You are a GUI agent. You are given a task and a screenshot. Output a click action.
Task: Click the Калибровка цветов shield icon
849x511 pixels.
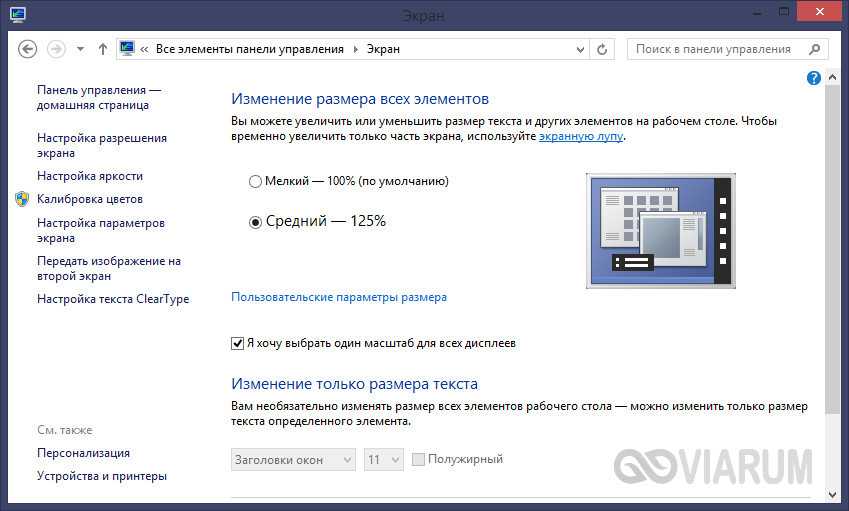click(22, 199)
